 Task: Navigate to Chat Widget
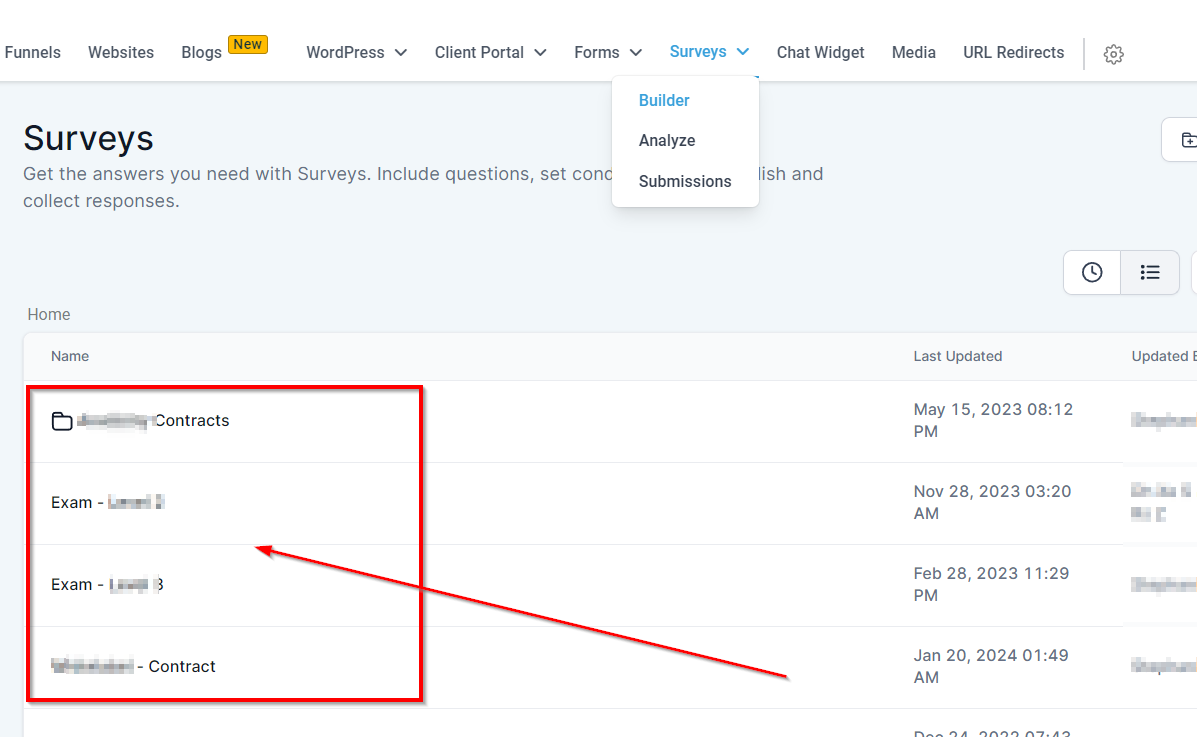(820, 52)
